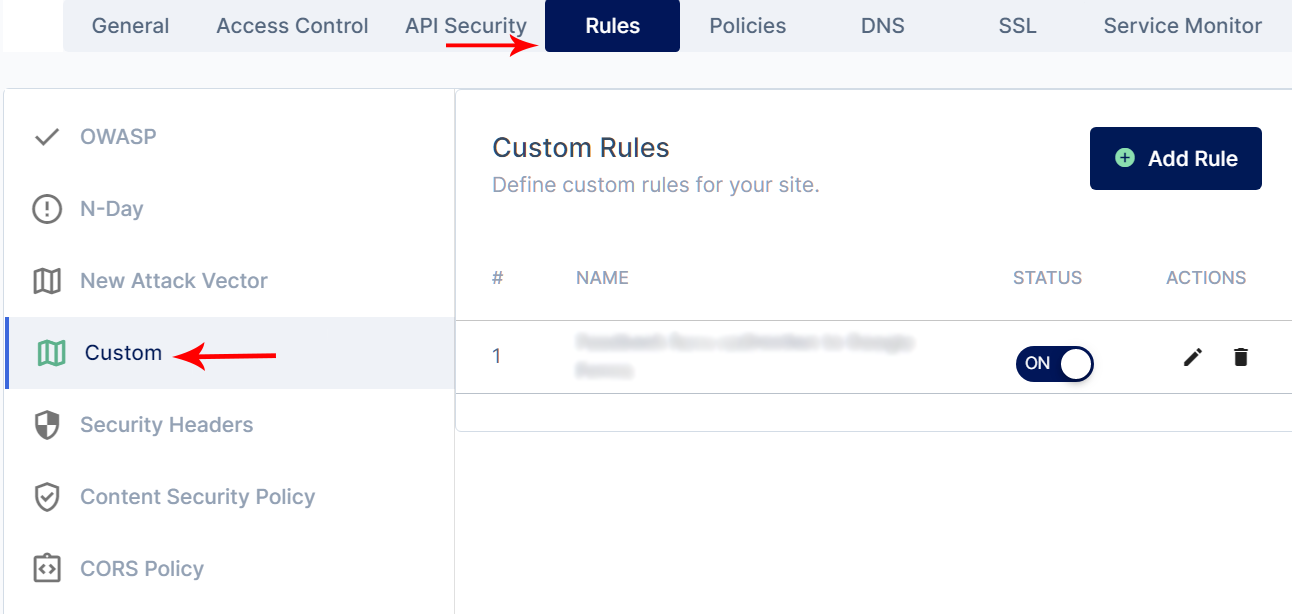Click the Security Headers shield icon
1292x614 pixels.
point(47,425)
